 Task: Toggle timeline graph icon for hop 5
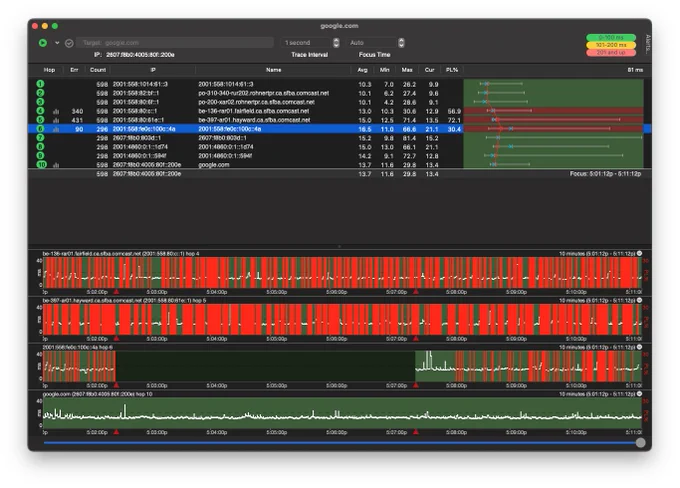[56, 120]
